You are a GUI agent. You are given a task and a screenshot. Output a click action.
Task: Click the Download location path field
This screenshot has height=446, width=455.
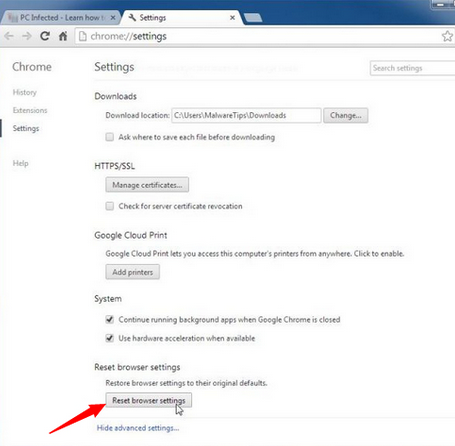pyautogui.click(x=246, y=115)
